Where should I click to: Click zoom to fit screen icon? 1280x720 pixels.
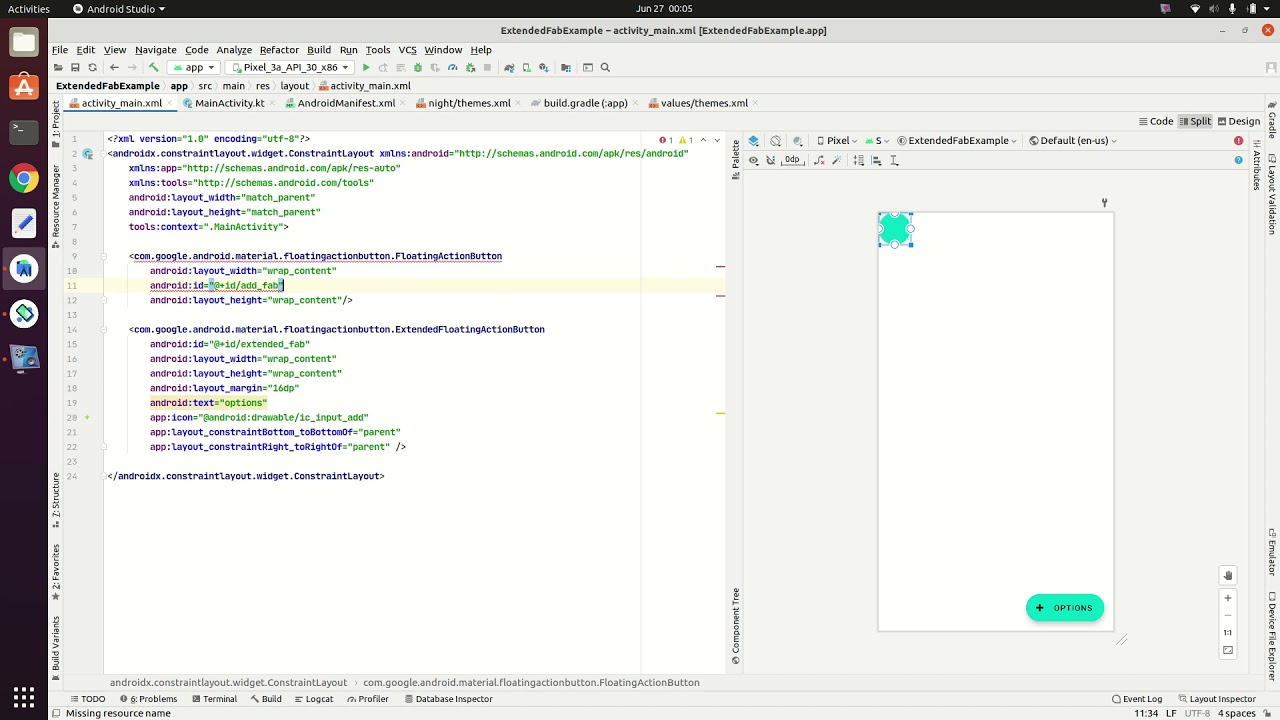click(x=1228, y=650)
